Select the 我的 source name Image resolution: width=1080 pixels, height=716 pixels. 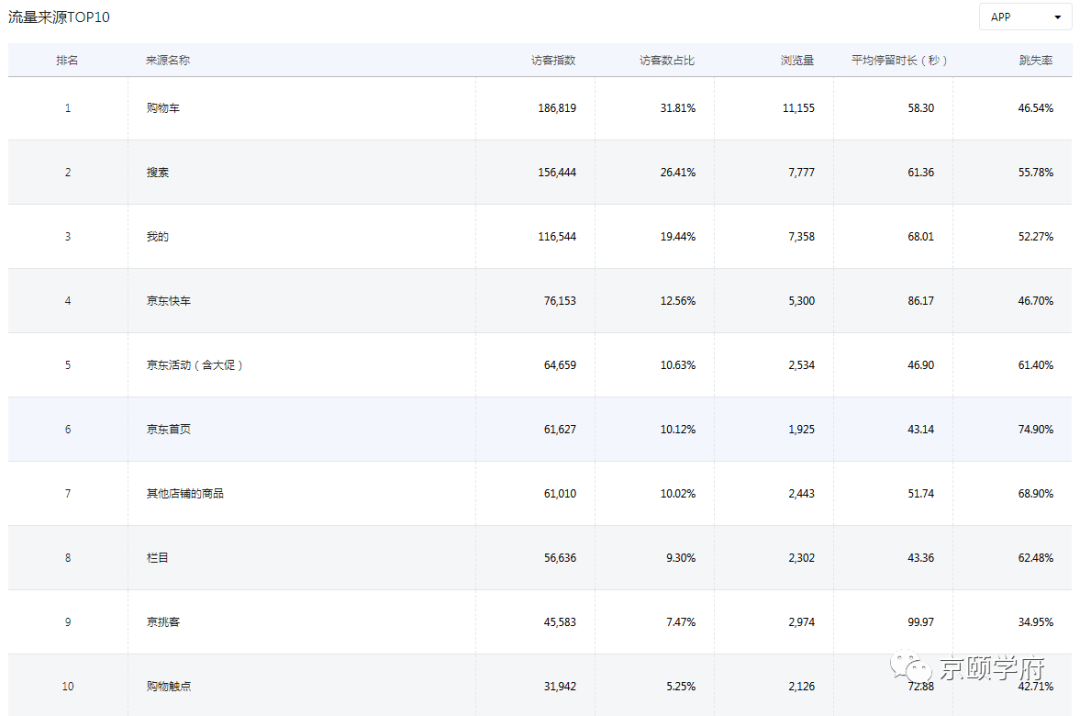click(x=157, y=237)
